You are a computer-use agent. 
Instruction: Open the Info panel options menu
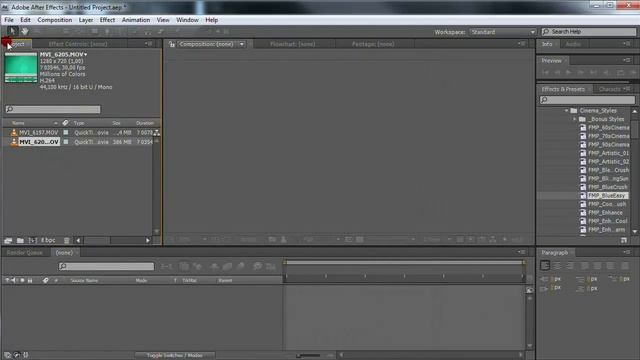tap(627, 44)
